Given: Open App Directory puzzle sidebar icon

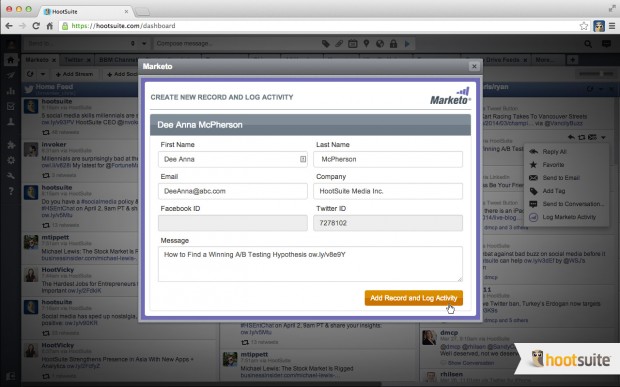Looking at the screenshot, I should point(11,145).
